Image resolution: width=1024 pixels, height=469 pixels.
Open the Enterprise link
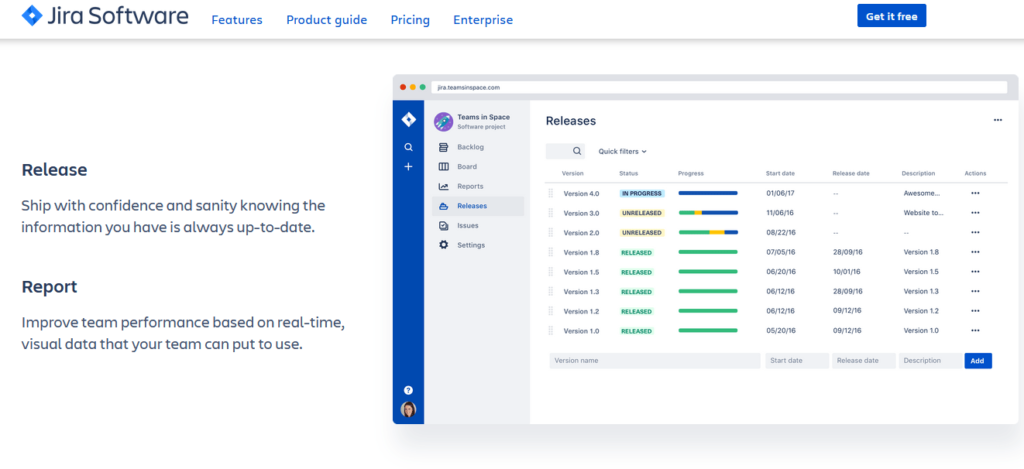[483, 20]
